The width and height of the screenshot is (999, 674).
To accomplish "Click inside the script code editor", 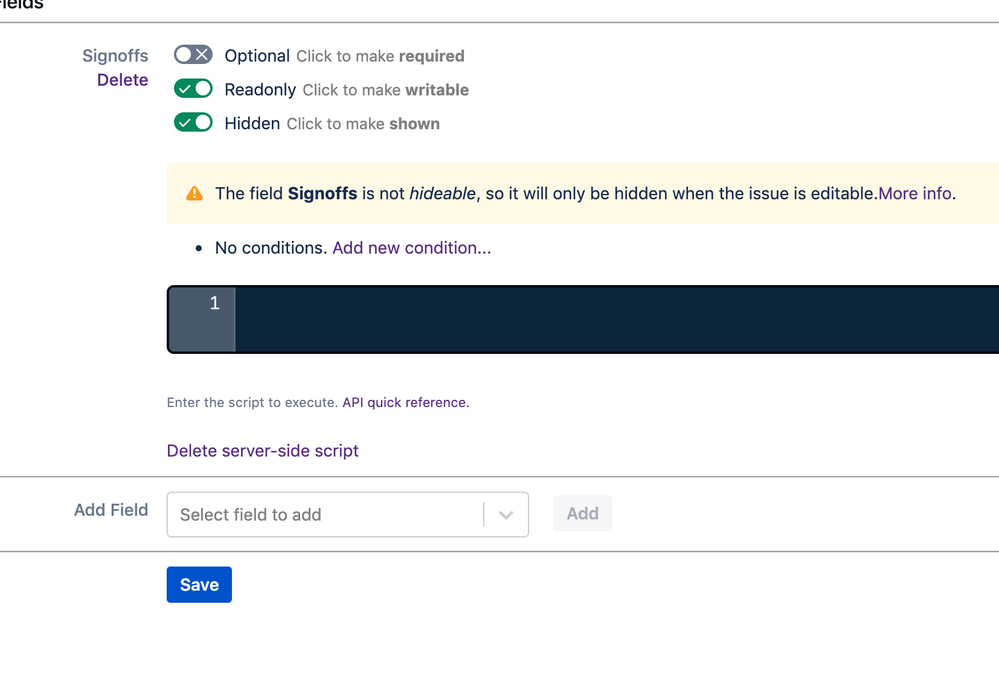I will click(617, 319).
